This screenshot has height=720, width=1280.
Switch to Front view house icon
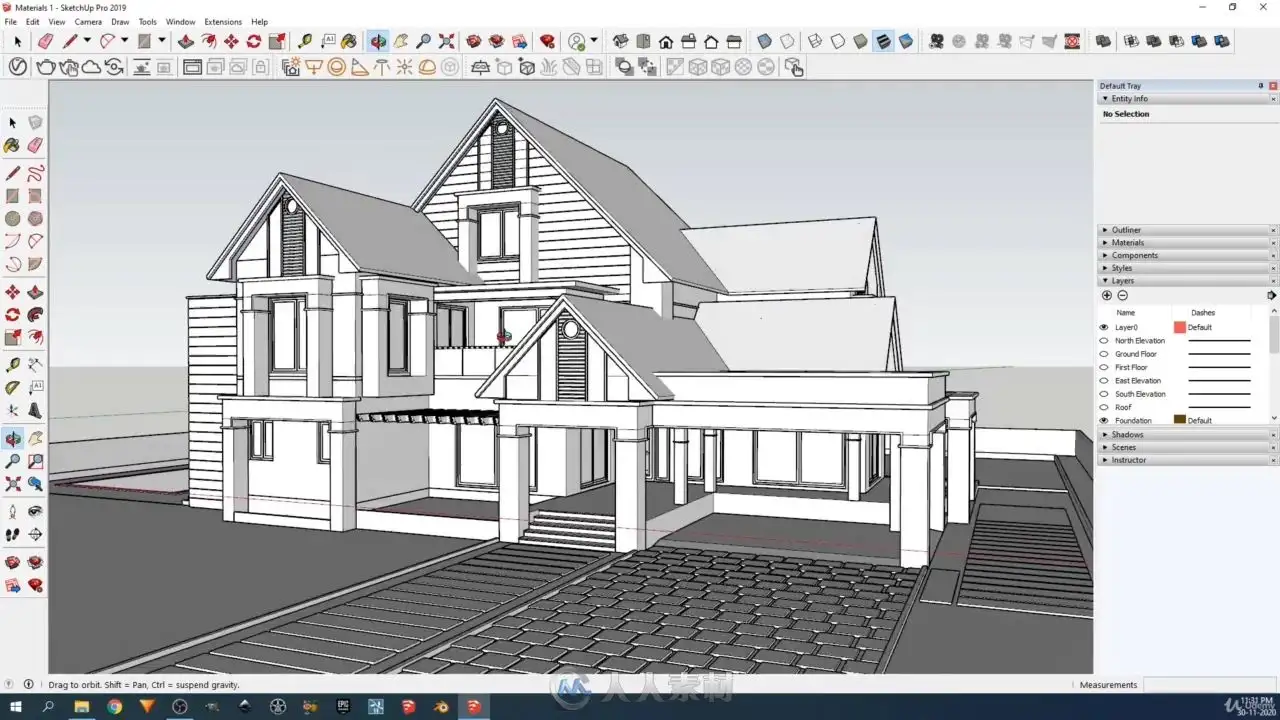coord(666,41)
